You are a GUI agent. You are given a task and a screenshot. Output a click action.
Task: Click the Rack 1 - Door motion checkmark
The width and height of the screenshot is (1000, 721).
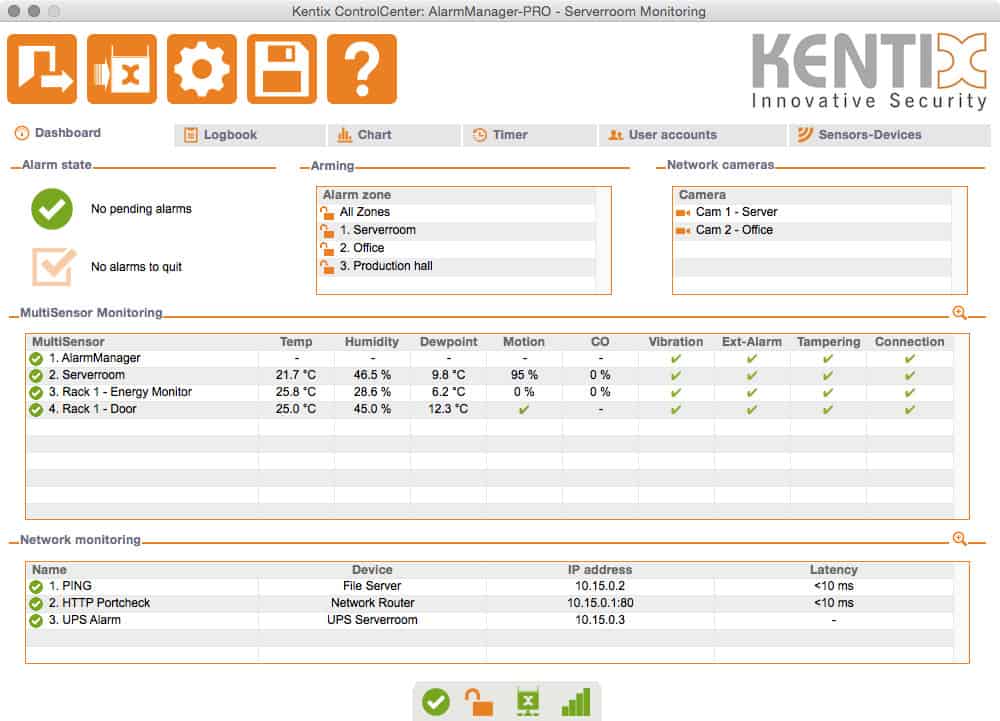[x=524, y=409]
